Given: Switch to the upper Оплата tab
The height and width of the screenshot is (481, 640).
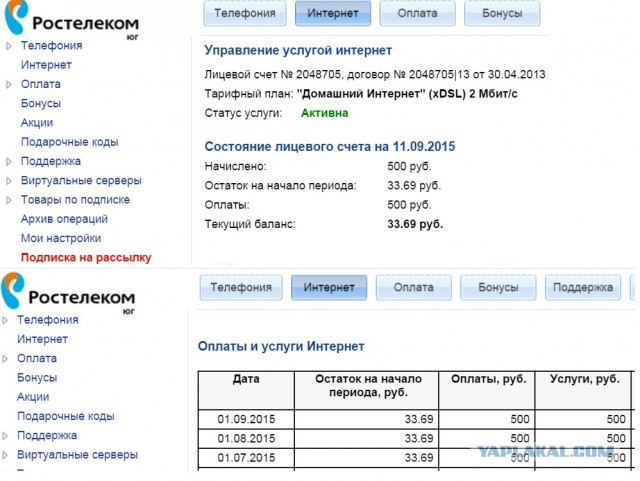Looking at the screenshot, I should pyautogui.click(x=418, y=13).
